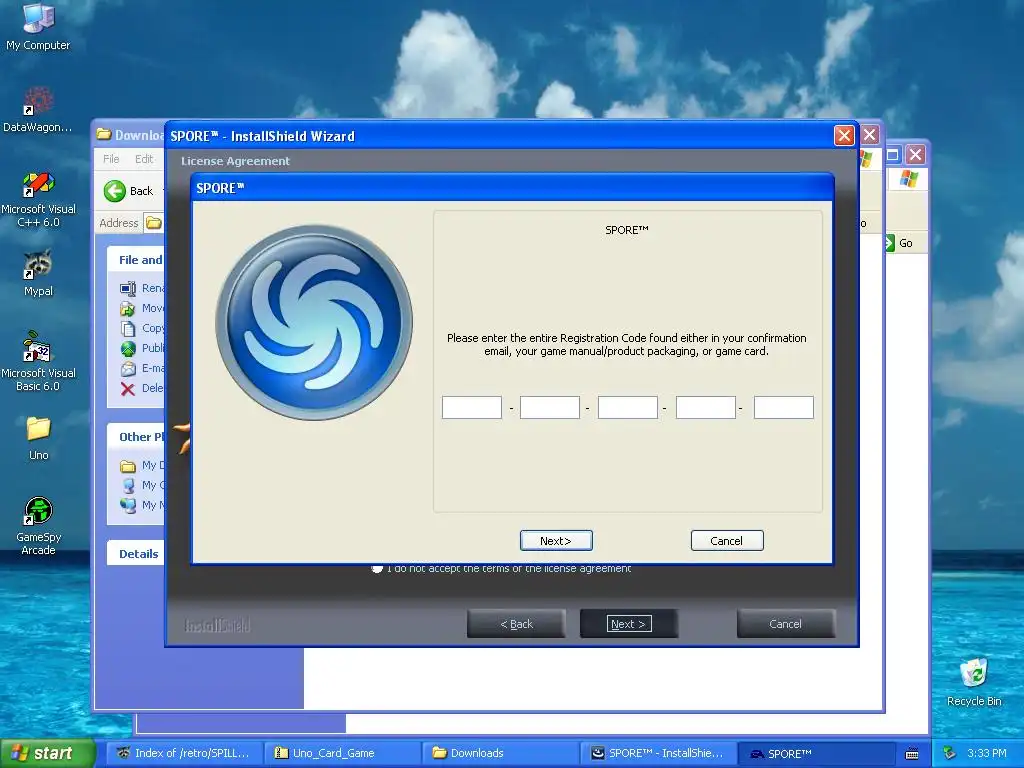1024x768 pixels.
Task: Click the third registration code field
Action: click(x=628, y=408)
